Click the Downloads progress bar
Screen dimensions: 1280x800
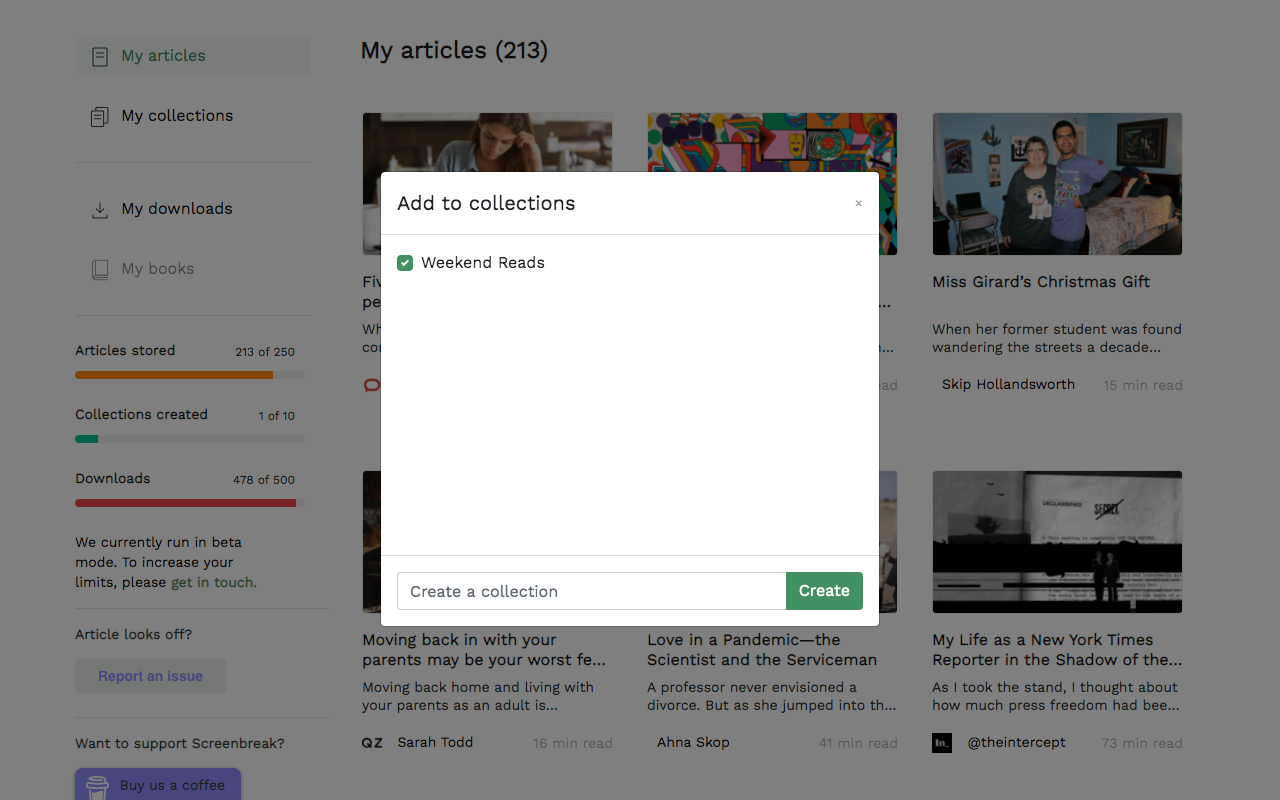(190, 503)
